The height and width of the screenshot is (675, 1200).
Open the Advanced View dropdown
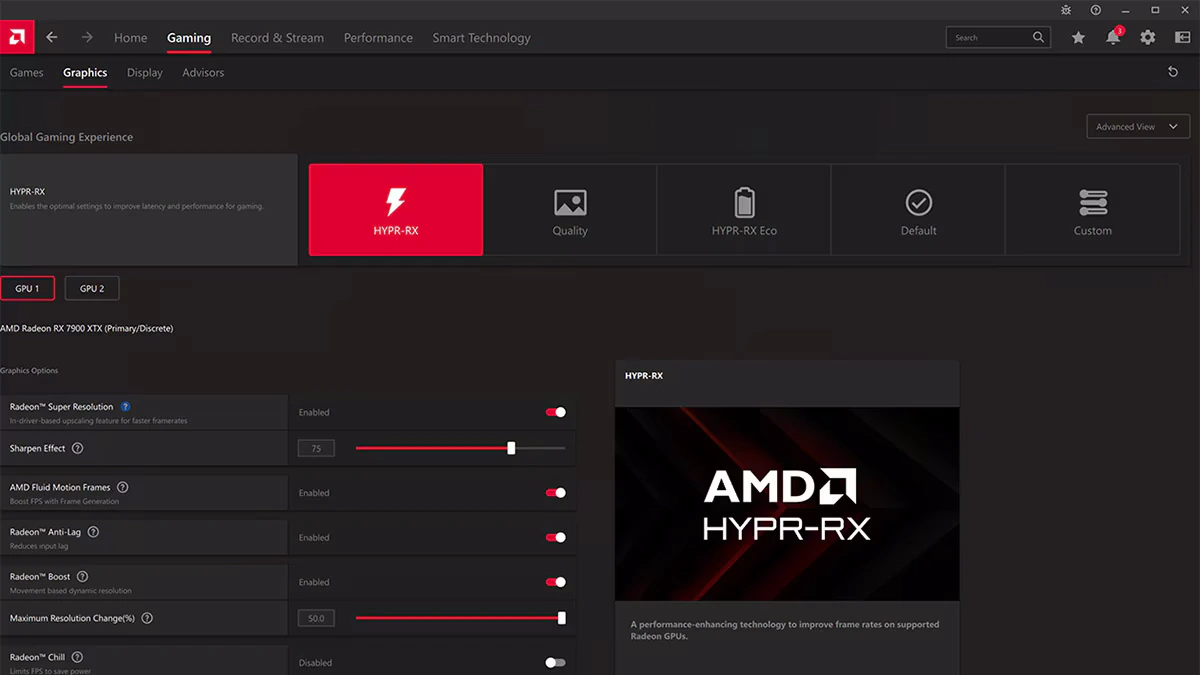1138,127
